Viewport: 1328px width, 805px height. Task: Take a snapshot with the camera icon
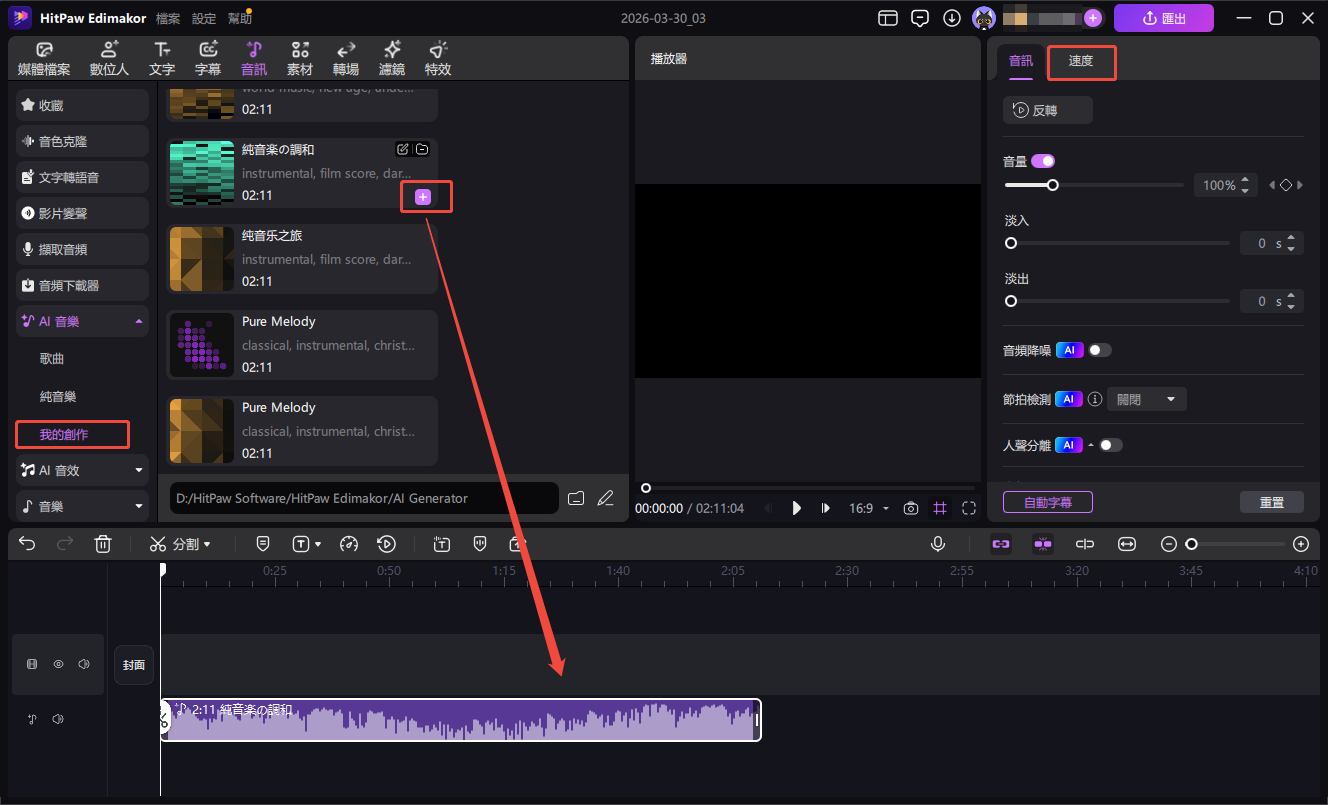tap(910, 508)
